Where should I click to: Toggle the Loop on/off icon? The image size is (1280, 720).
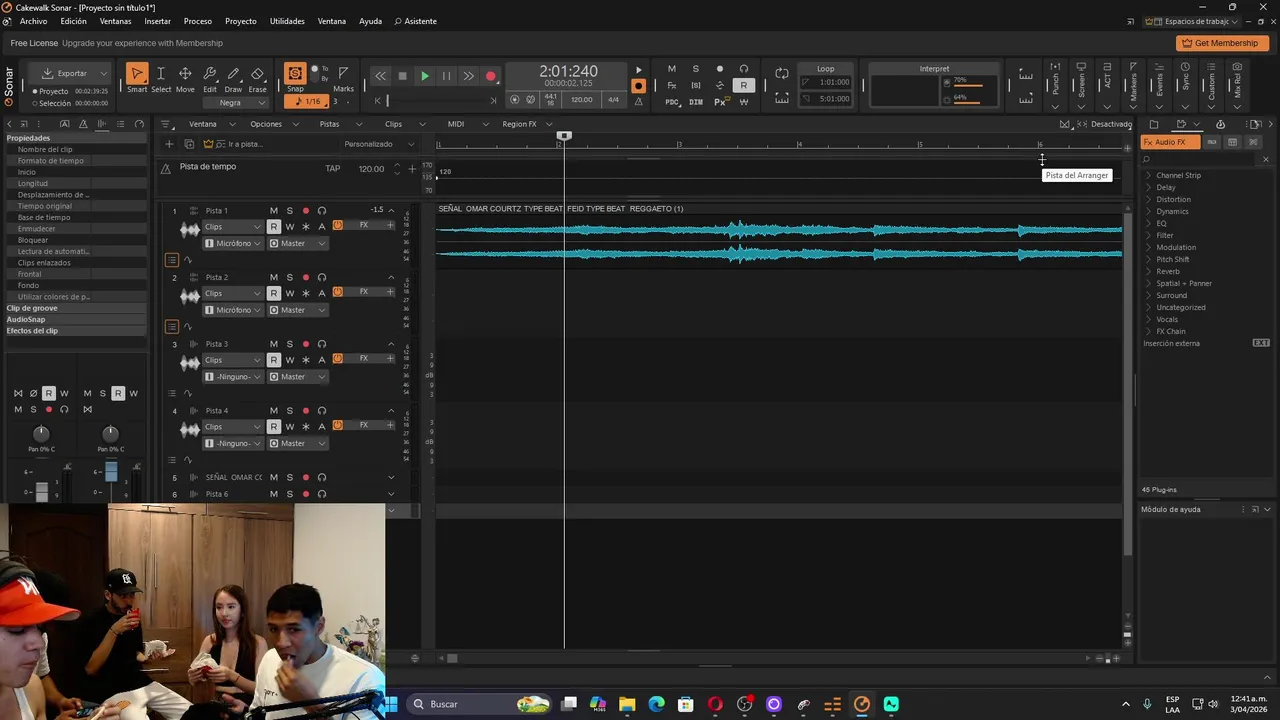pos(782,74)
